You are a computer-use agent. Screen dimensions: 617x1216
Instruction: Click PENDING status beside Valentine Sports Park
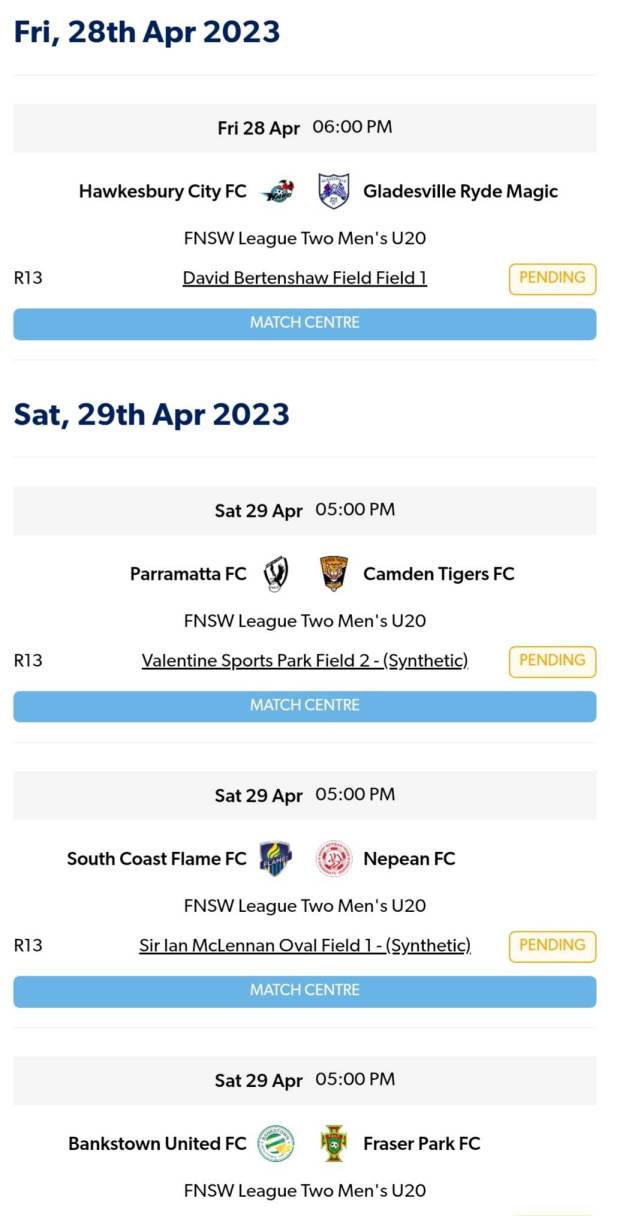point(551,660)
